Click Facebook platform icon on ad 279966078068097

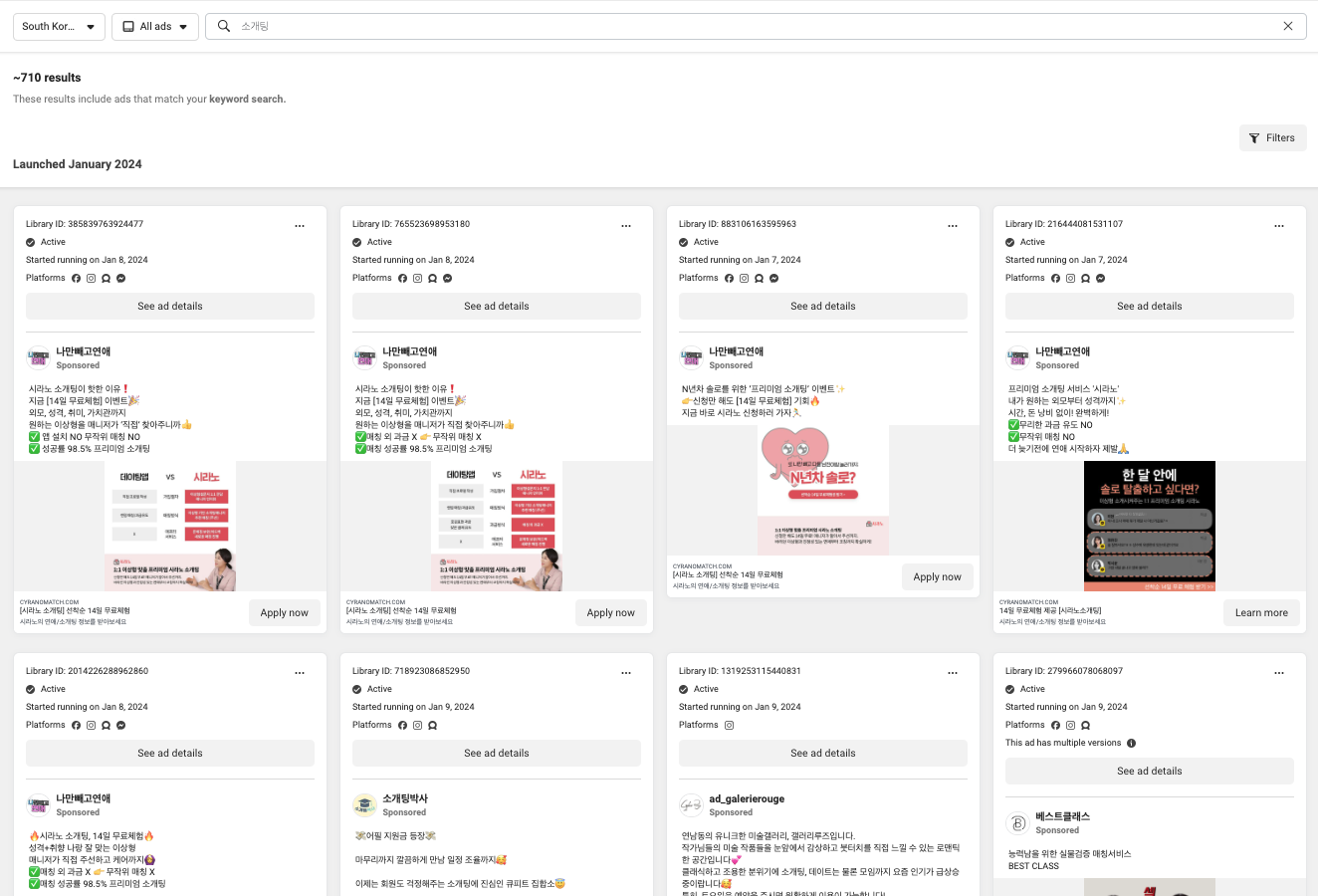(x=1055, y=726)
